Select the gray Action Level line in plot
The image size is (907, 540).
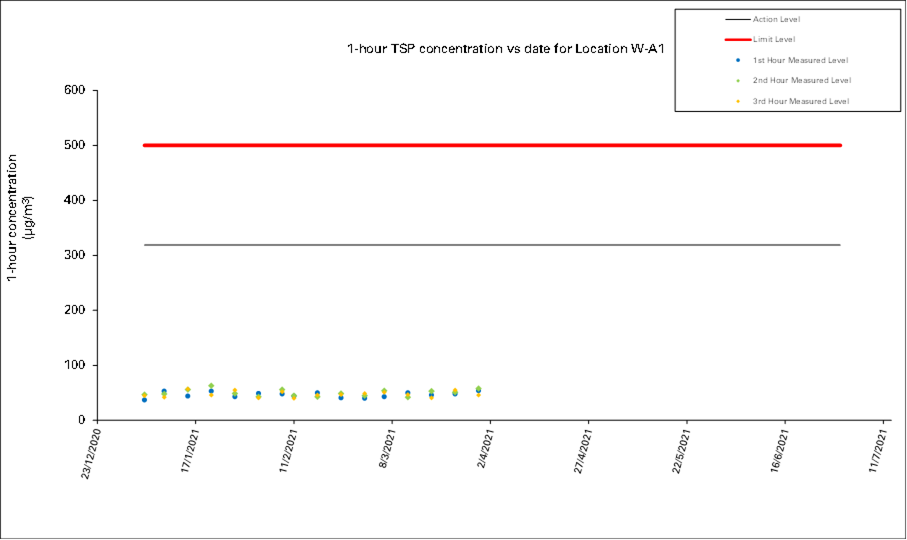pos(490,245)
